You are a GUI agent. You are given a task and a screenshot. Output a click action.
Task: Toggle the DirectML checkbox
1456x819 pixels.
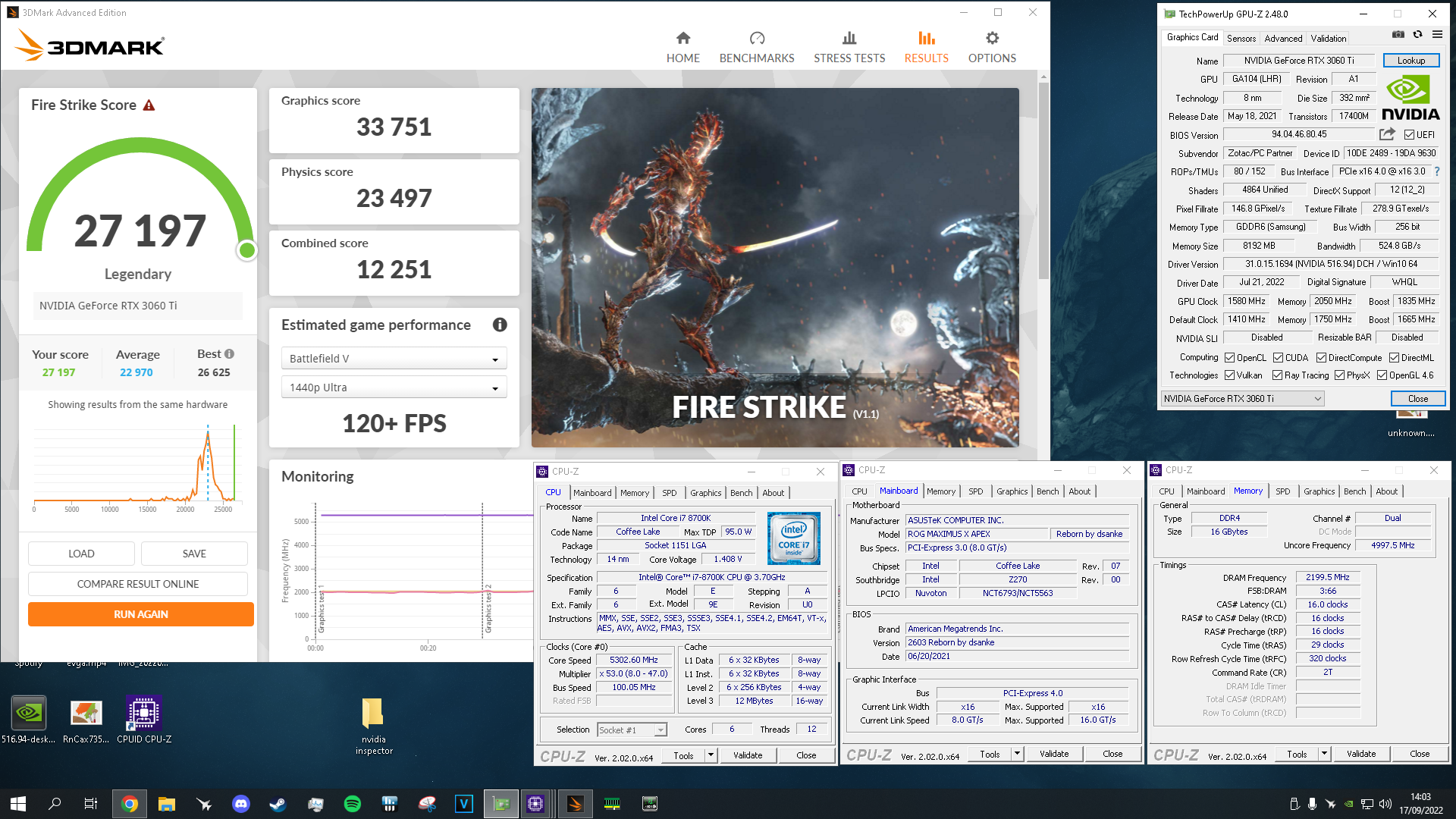click(1394, 358)
